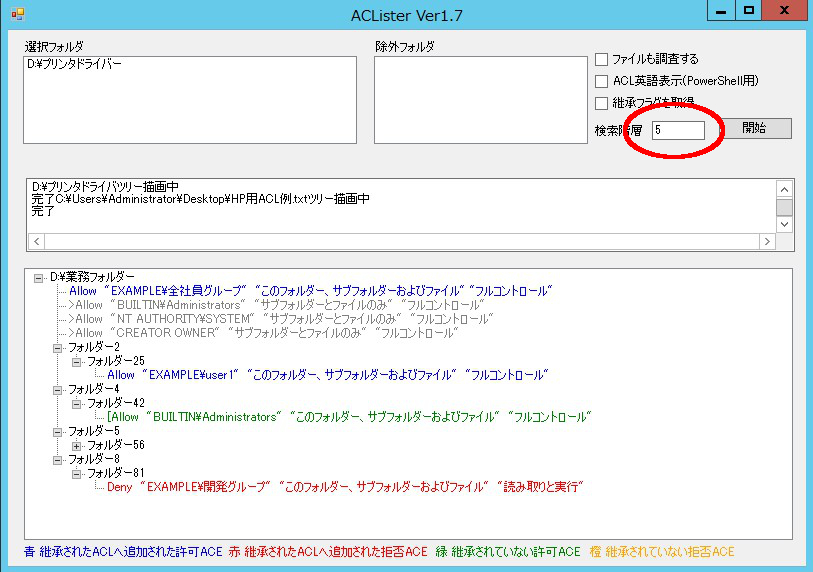
Task: Select the フォルダー2 tree label
Action: pyautogui.click(x=94, y=347)
